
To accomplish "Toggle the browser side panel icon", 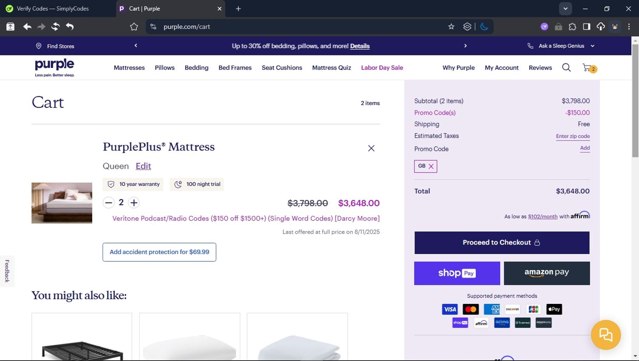I will pyautogui.click(x=586, y=26).
